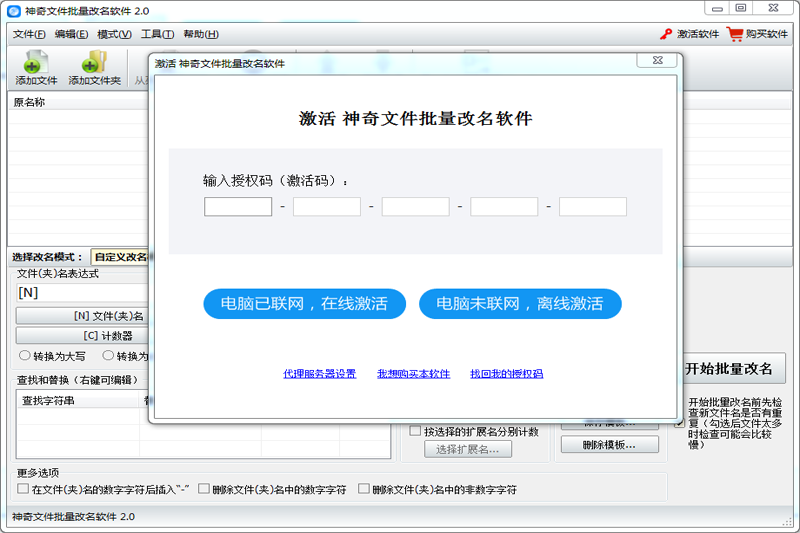The width and height of the screenshot is (800, 533).
Task: Click the shopping cart Buy Software (购买软件) icon
Action: pyautogui.click(x=735, y=34)
